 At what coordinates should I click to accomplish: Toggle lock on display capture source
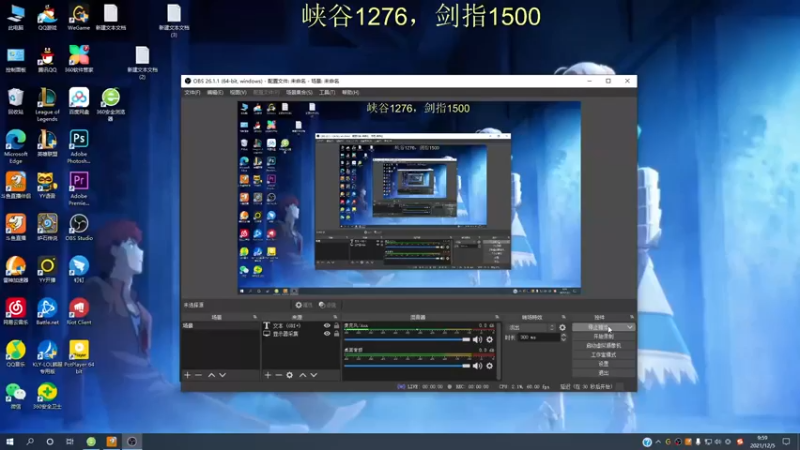[336, 334]
